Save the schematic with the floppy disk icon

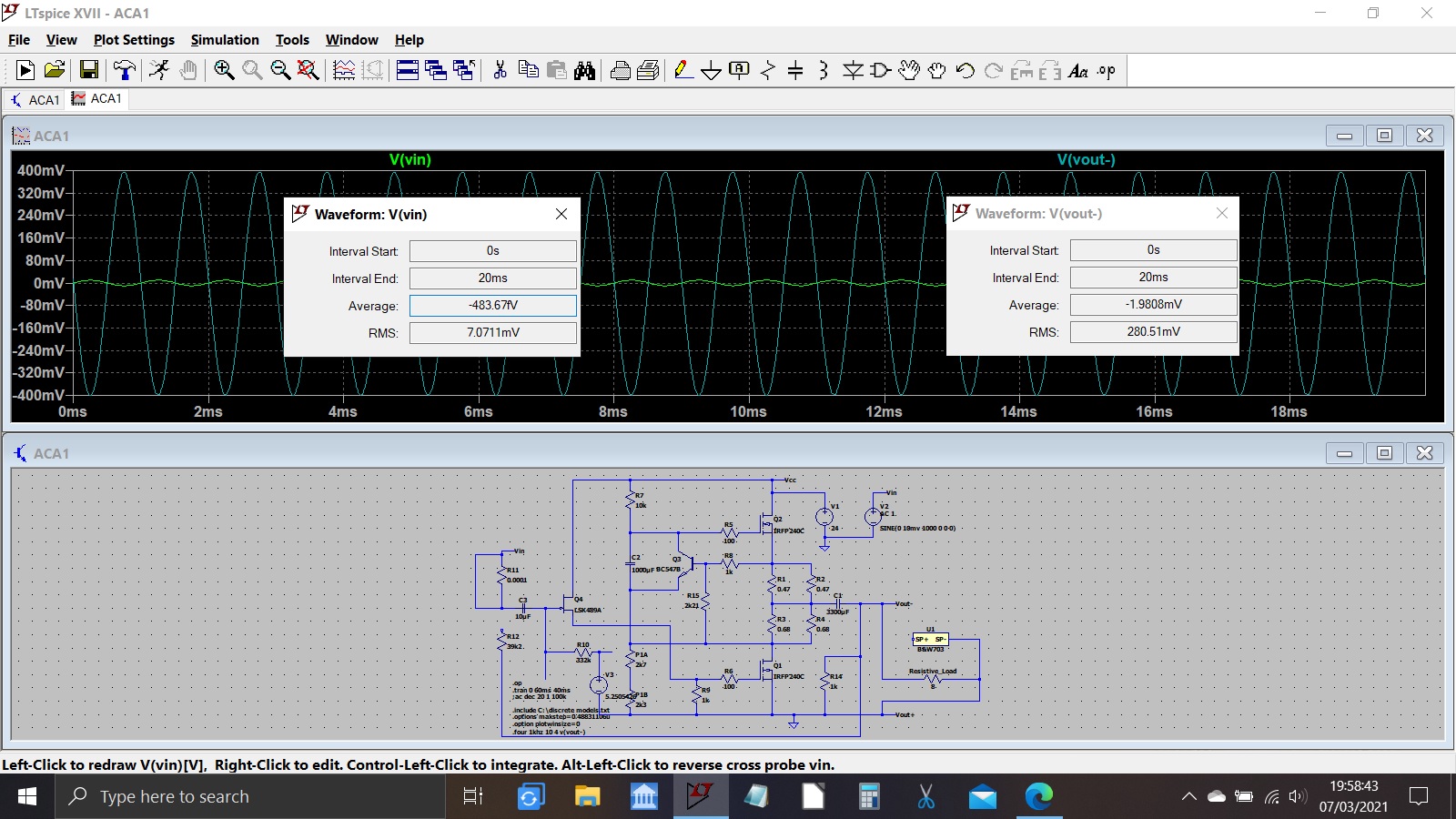coord(89,71)
